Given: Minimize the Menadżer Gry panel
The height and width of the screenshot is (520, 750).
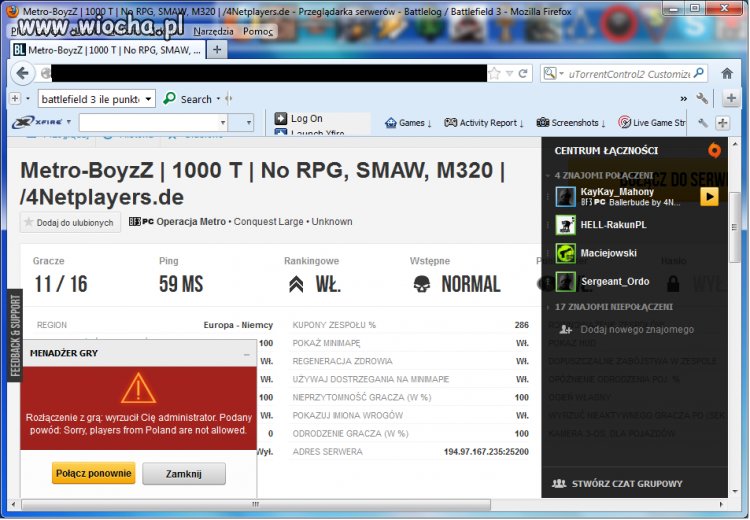Looking at the screenshot, I should [247, 354].
